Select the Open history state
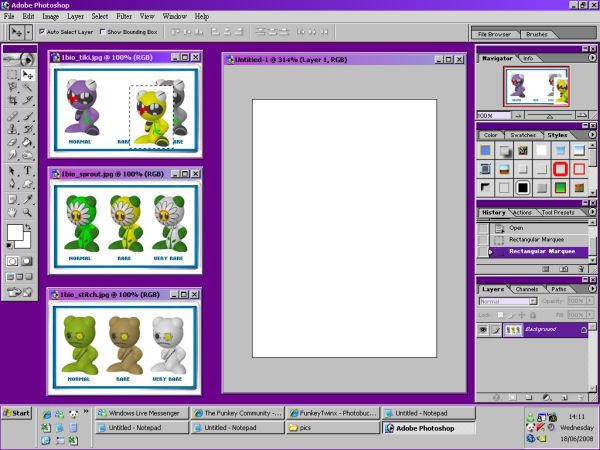600x450 pixels. coord(539,228)
